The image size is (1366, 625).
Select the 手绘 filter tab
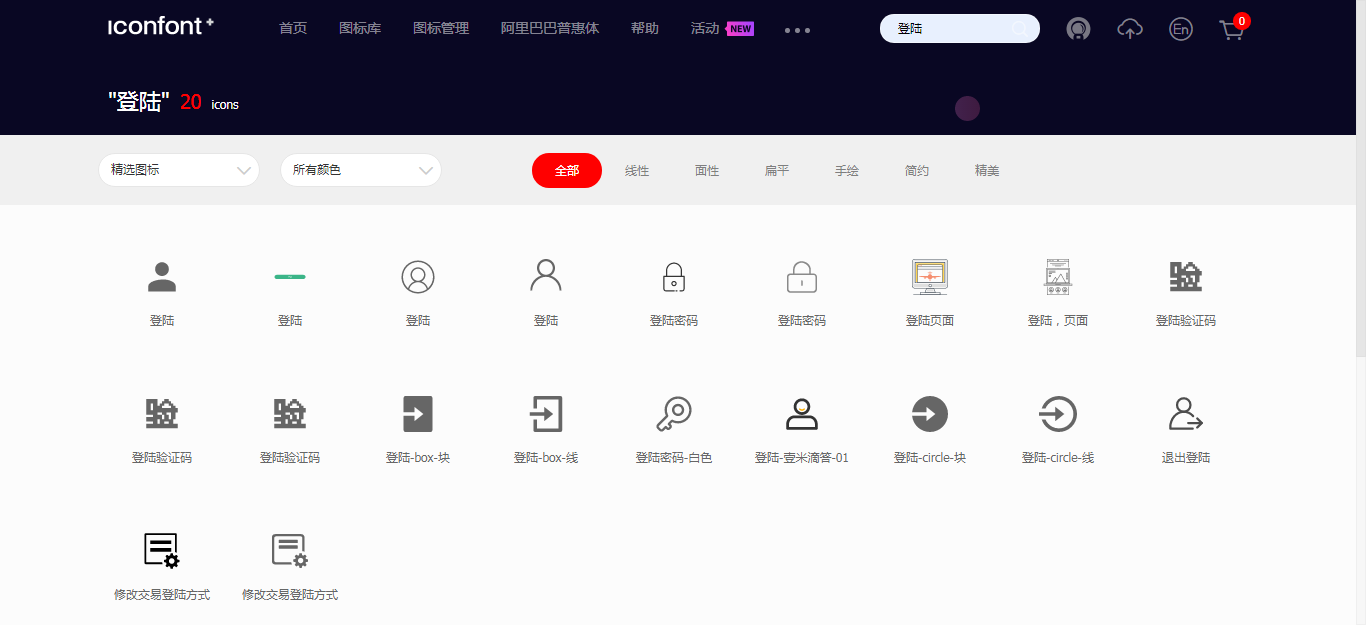847,171
